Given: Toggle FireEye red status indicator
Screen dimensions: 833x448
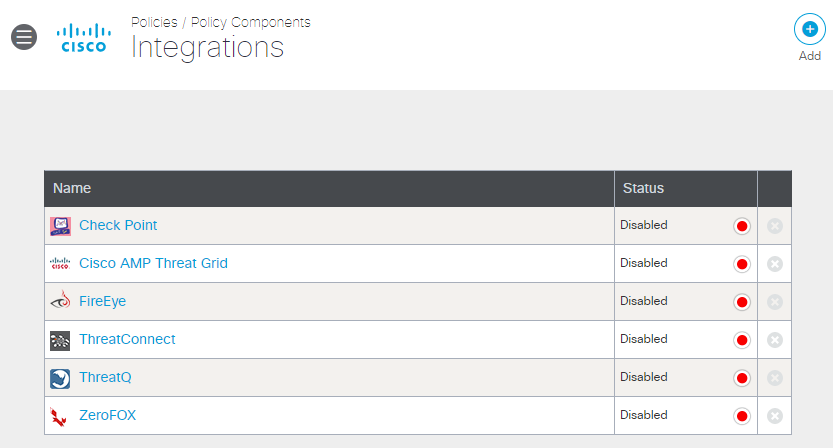Looking at the screenshot, I should tap(742, 302).
